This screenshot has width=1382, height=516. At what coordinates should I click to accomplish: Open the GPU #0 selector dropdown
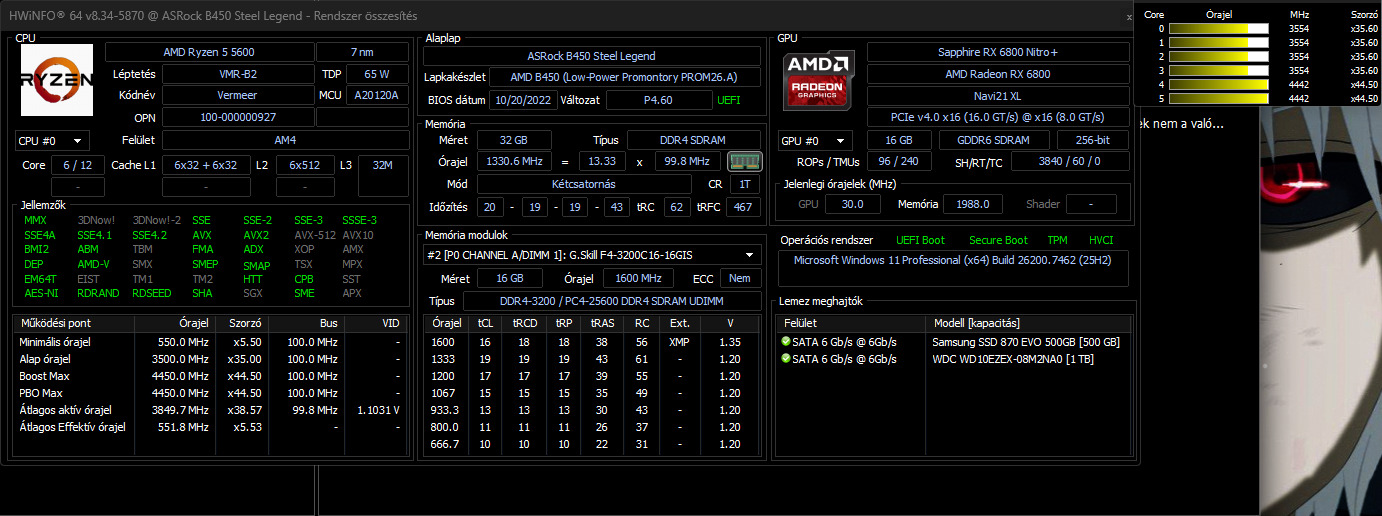pyautogui.click(x=816, y=141)
